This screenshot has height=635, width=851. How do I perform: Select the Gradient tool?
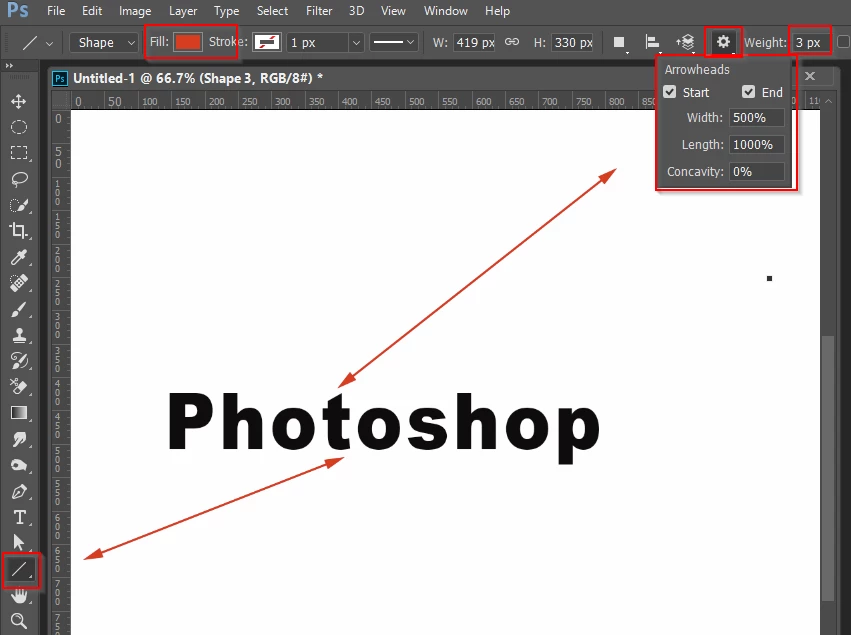click(x=19, y=413)
